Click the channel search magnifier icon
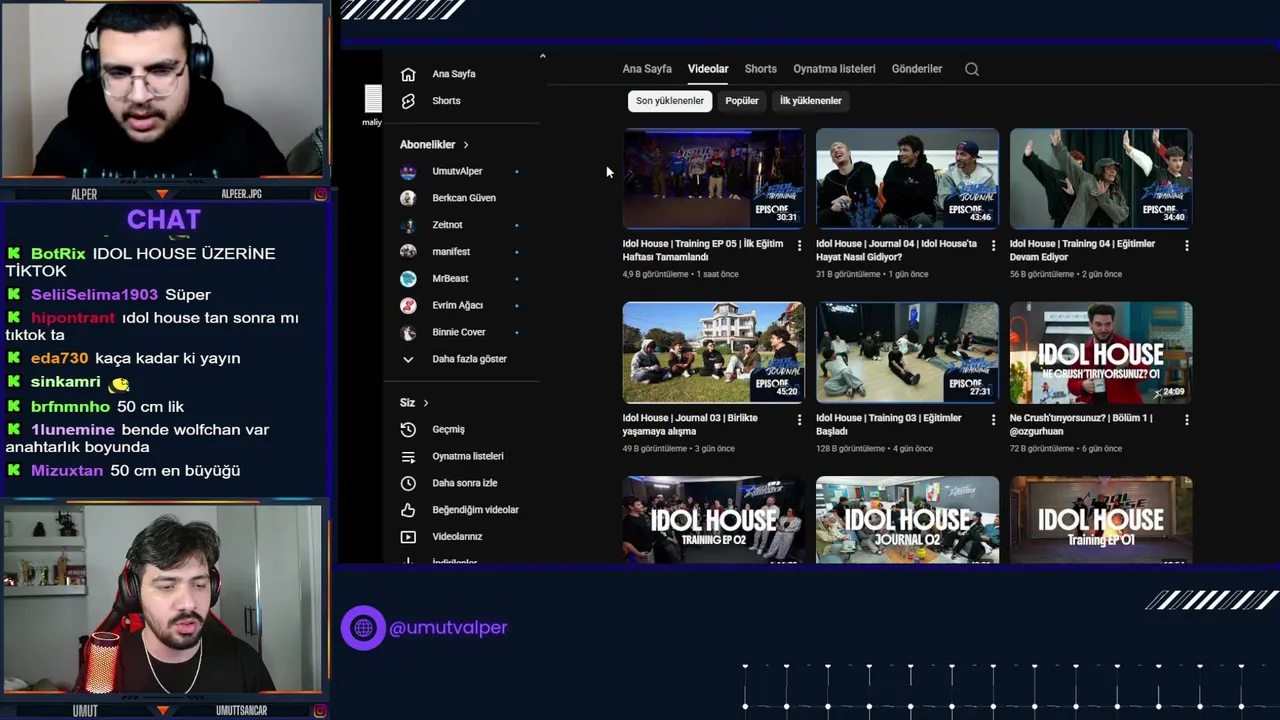Image resolution: width=1280 pixels, height=720 pixels. (x=972, y=69)
